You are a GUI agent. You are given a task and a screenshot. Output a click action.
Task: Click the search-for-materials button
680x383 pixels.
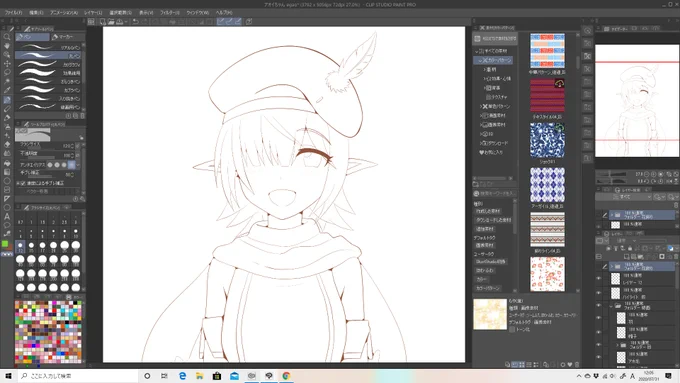click(x=494, y=39)
